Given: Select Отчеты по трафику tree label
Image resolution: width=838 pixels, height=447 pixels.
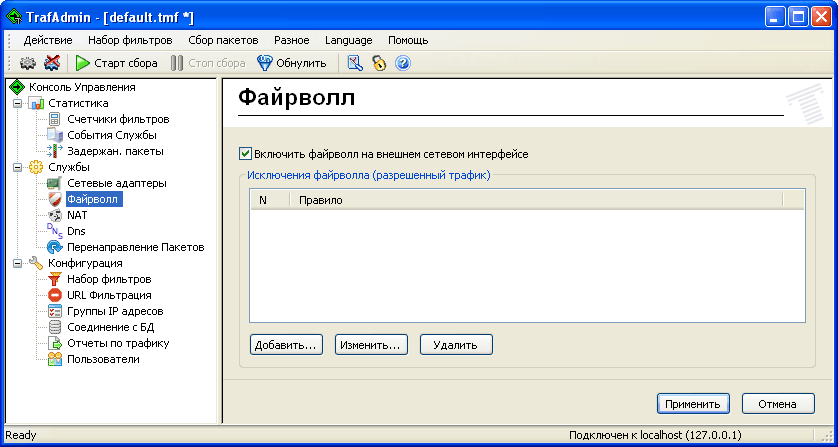Looking at the screenshot, I should (118, 343).
